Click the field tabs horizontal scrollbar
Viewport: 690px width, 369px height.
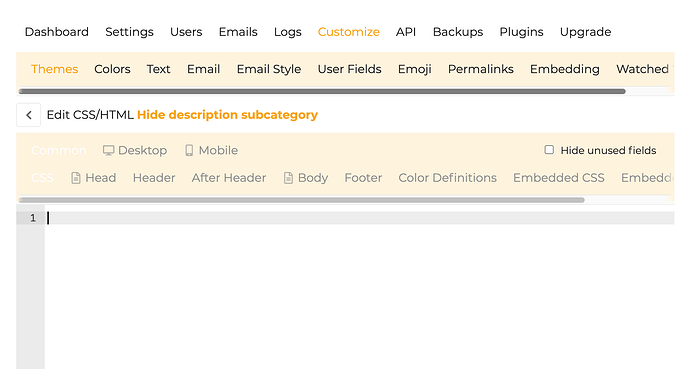301,200
